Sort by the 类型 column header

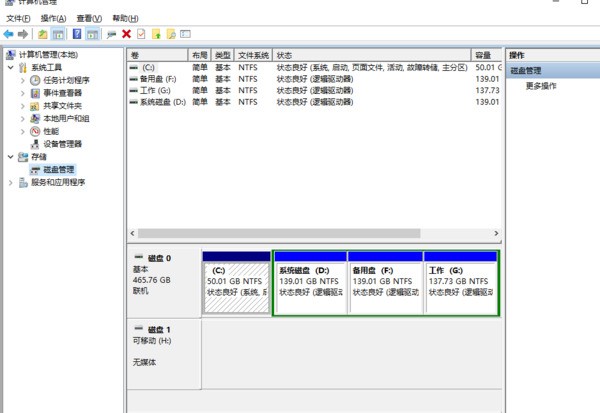(x=222, y=55)
